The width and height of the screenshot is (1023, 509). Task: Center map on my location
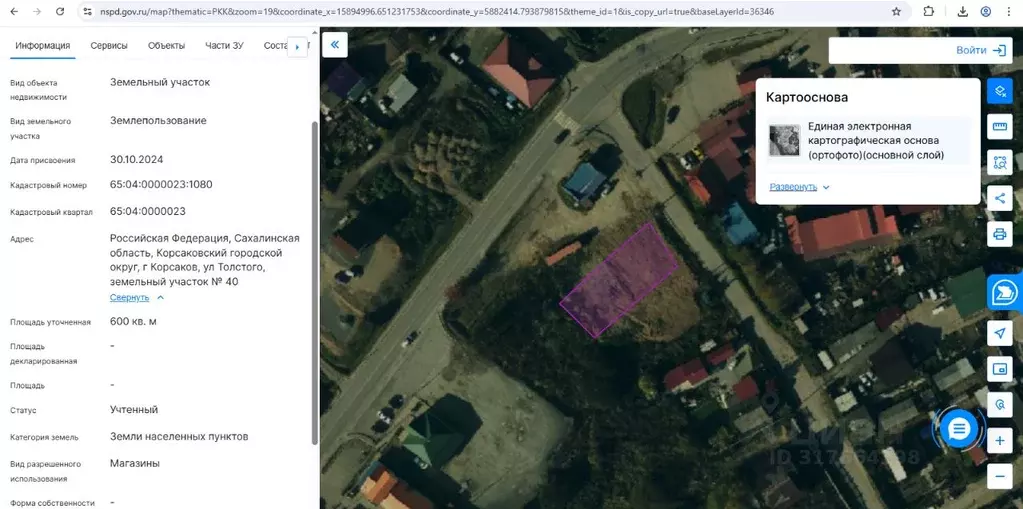click(999, 333)
